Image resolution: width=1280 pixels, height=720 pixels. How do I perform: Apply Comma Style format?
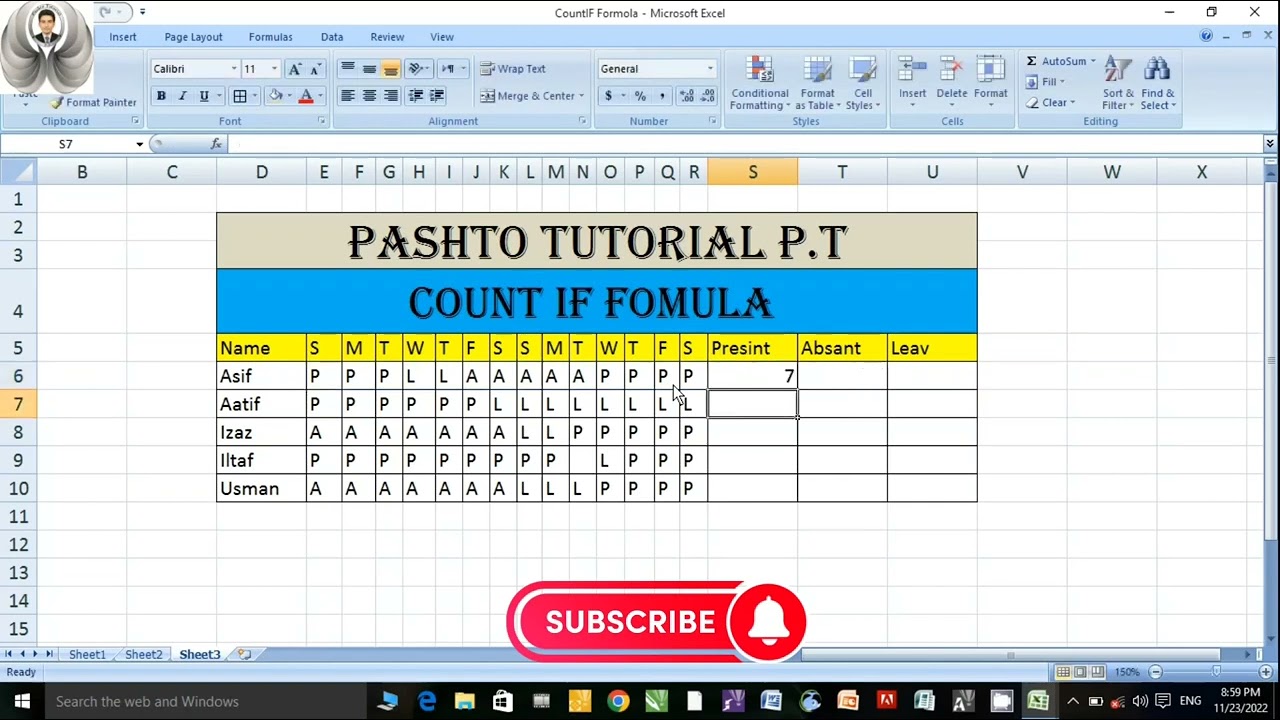pyautogui.click(x=662, y=96)
